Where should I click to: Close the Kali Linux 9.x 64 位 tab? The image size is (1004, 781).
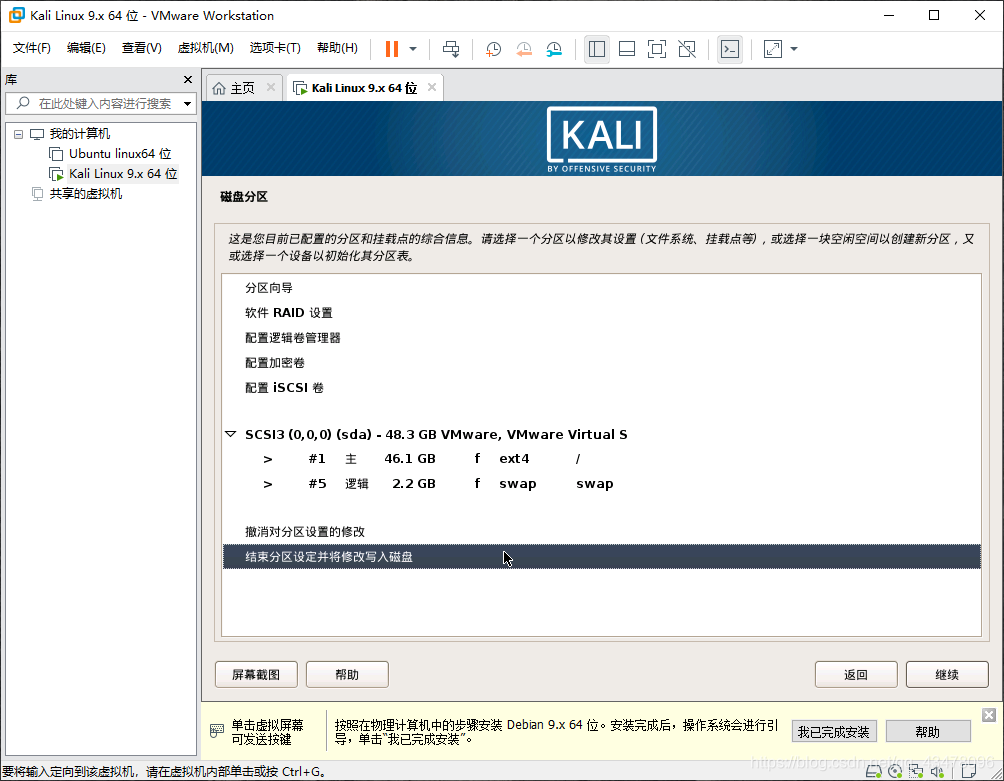pyautogui.click(x=432, y=87)
